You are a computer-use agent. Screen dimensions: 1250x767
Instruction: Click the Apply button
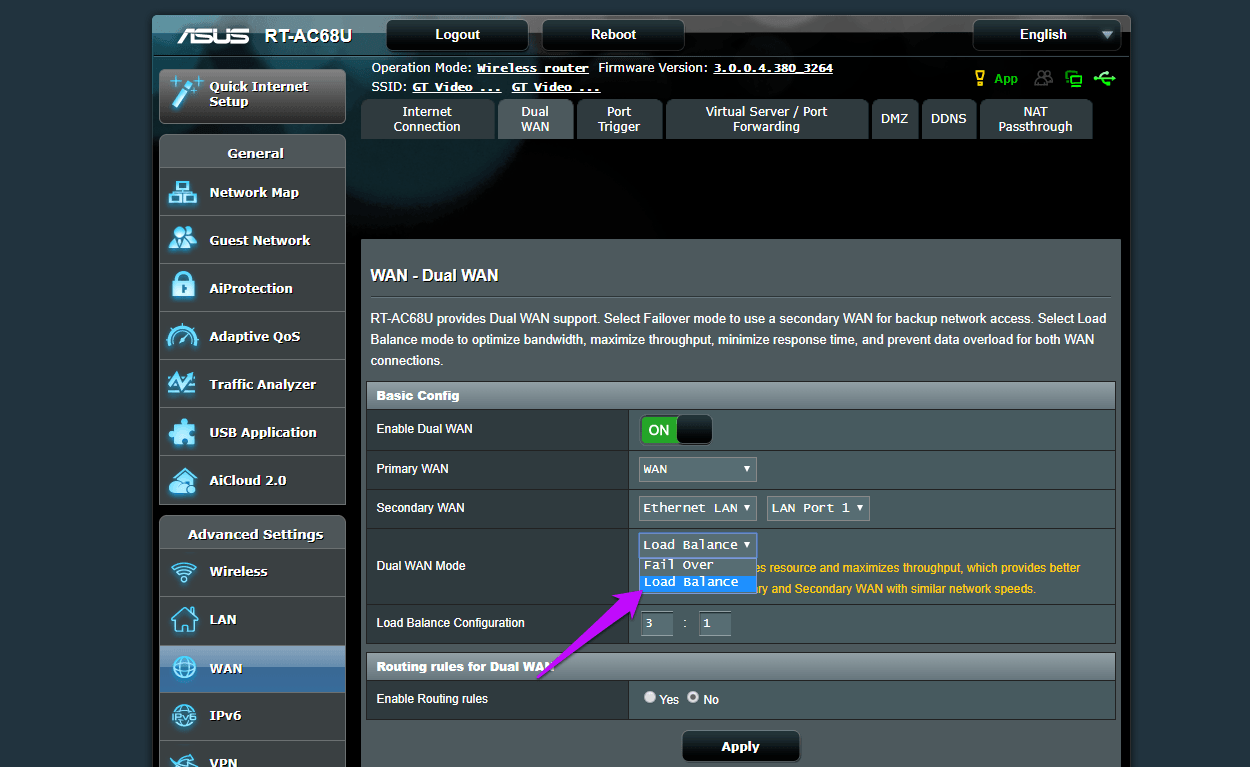point(741,747)
